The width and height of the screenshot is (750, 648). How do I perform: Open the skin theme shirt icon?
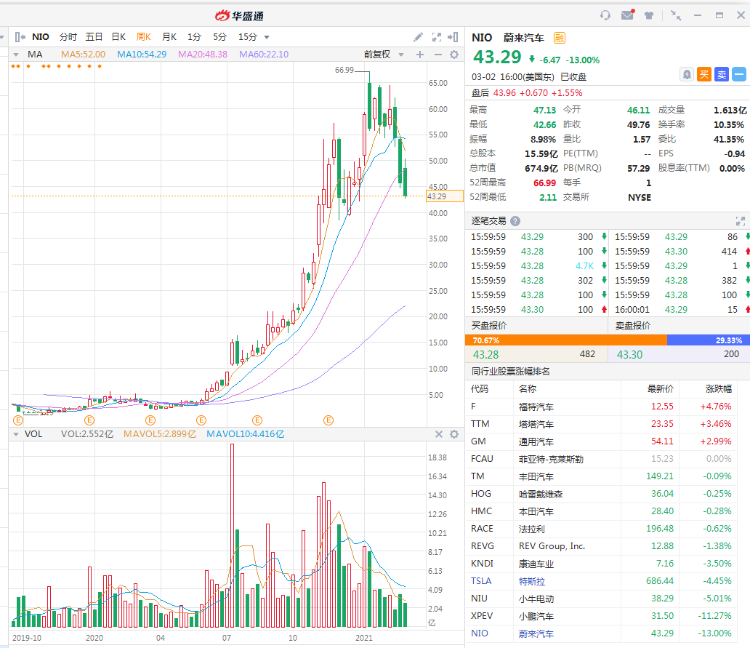pyautogui.click(x=649, y=15)
